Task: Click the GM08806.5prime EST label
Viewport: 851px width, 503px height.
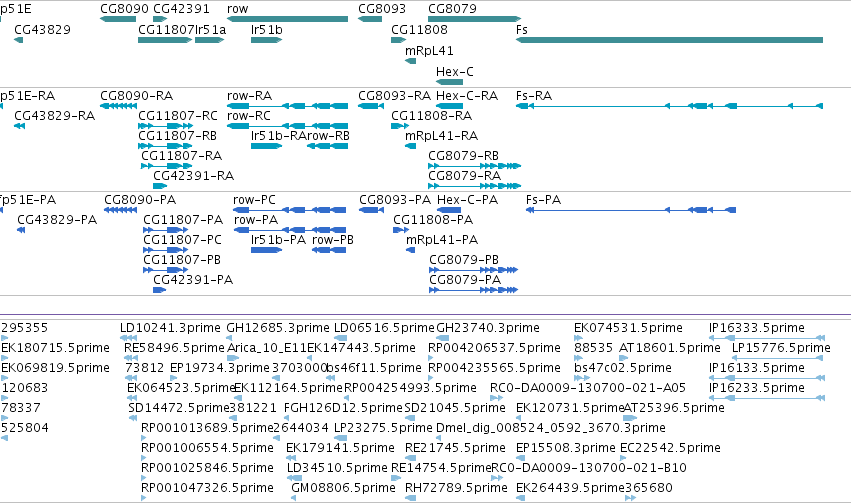Action: click(x=344, y=488)
